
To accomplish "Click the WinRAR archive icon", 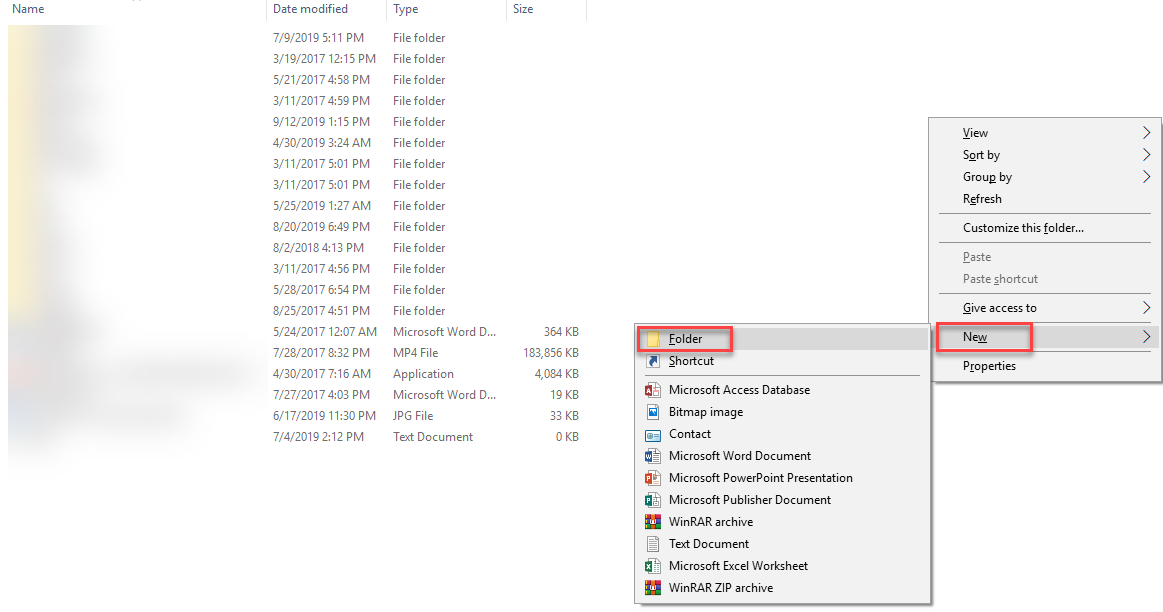I will coord(653,522).
